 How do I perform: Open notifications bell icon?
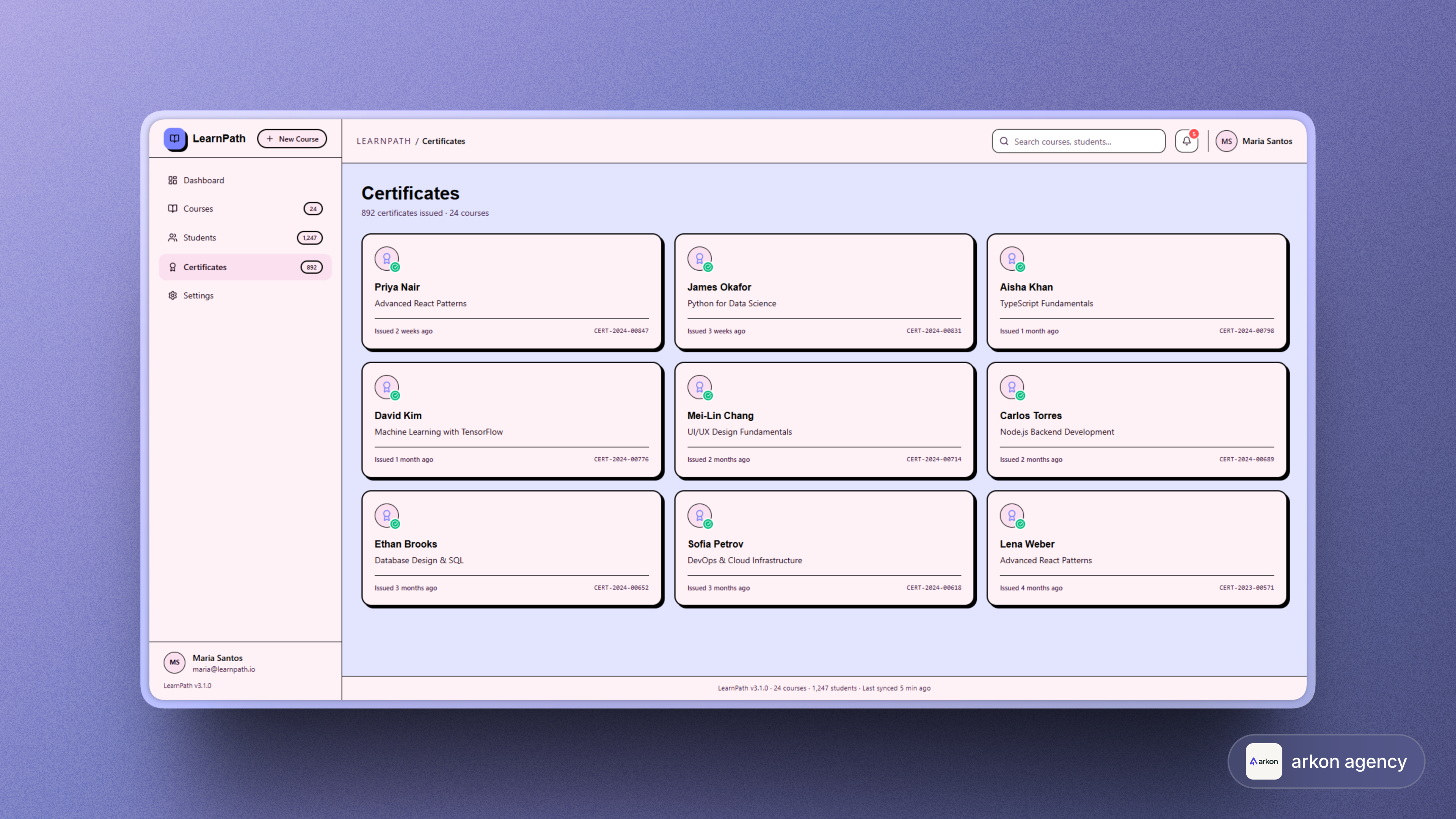tap(1186, 141)
